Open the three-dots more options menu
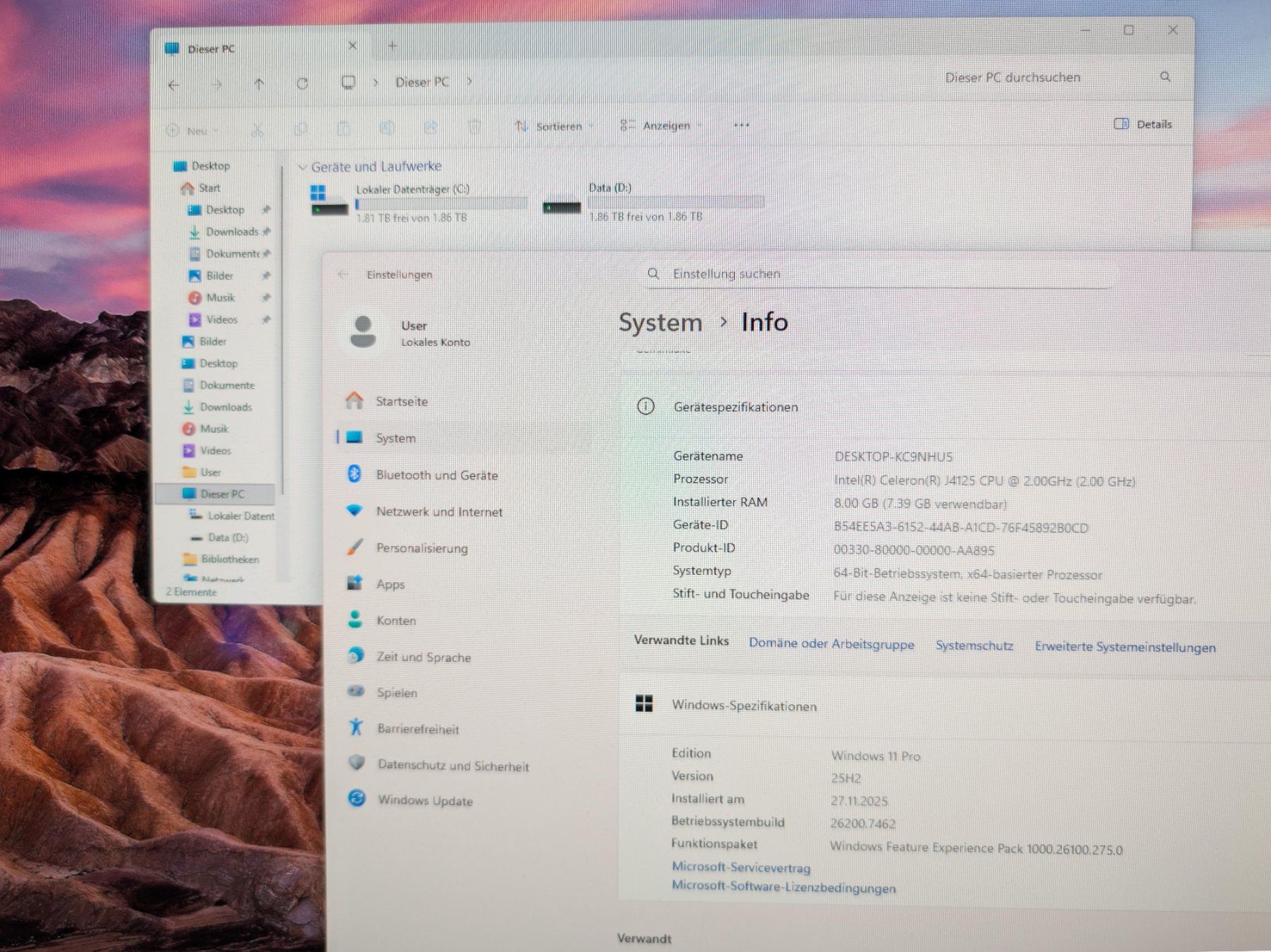 741,125
